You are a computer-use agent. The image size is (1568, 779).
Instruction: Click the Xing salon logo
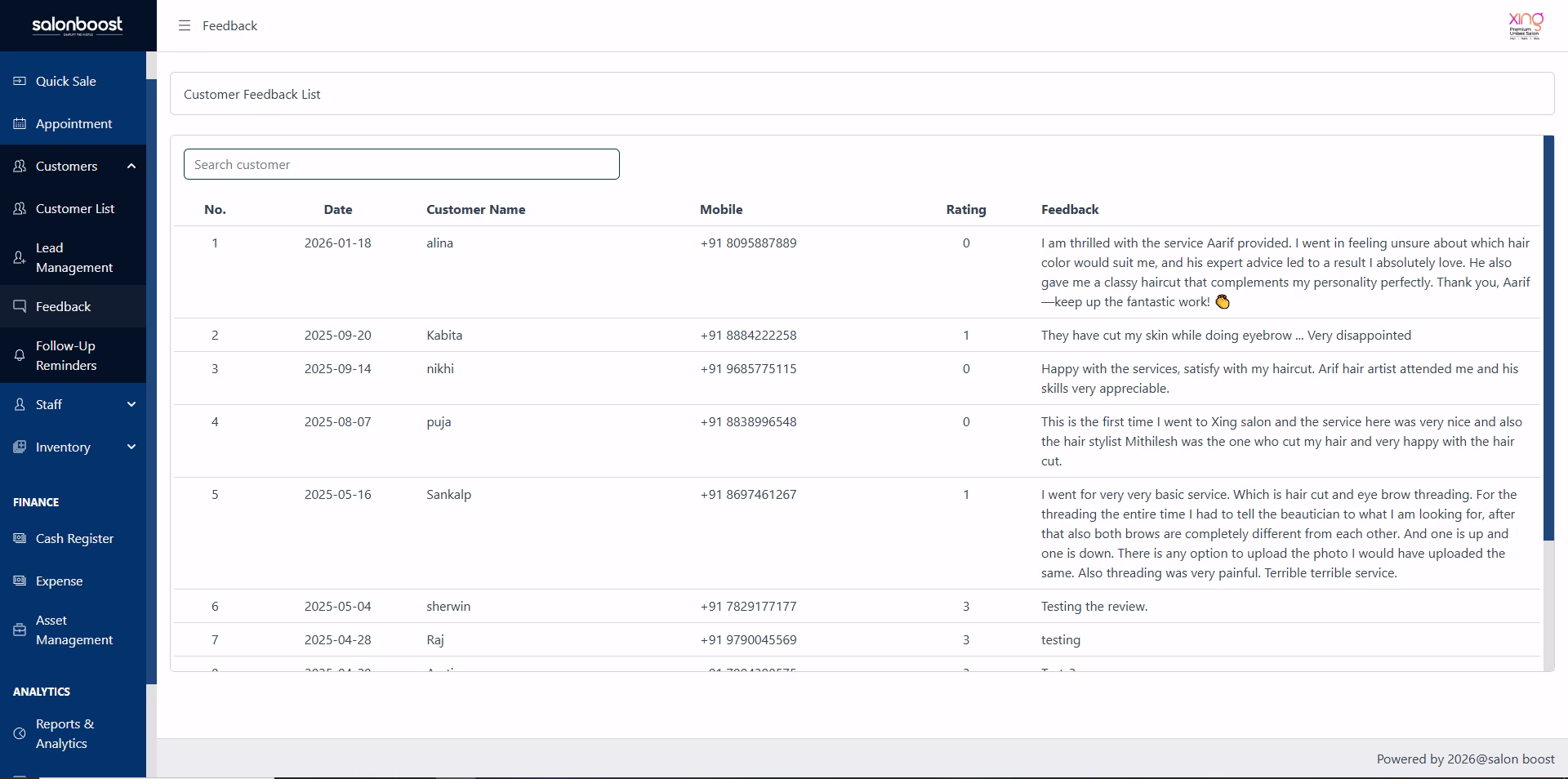[1526, 25]
